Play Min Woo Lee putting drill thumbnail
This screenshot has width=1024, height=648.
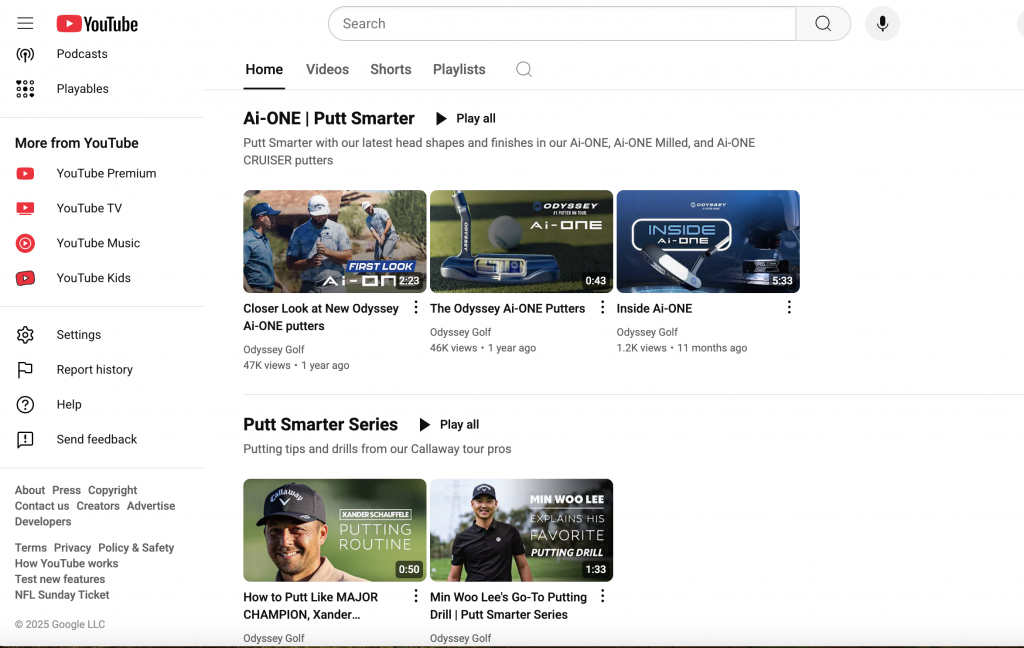(x=522, y=530)
